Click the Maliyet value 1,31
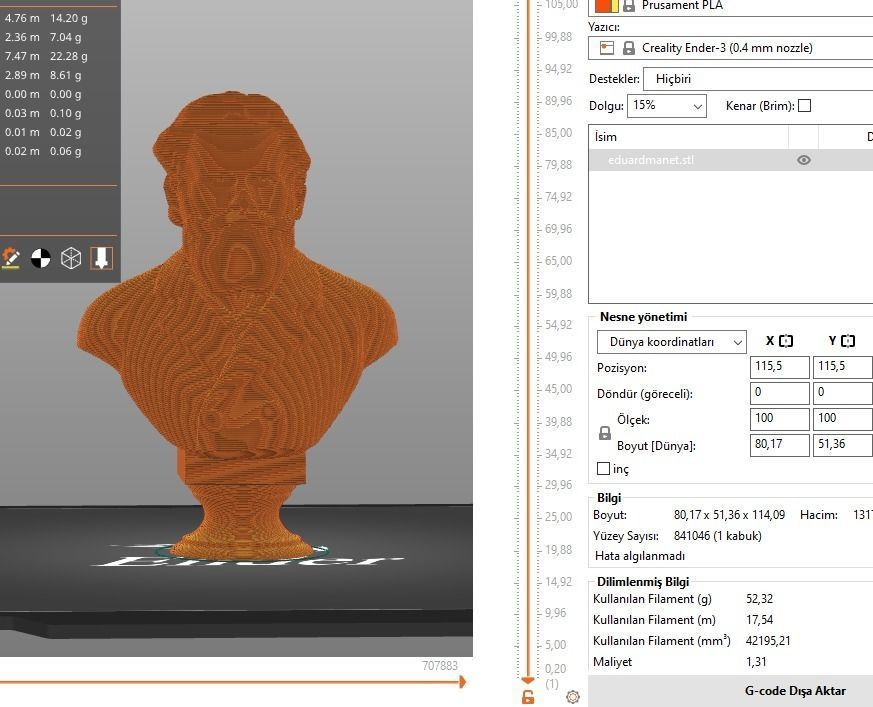The height and width of the screenshot is (707, 873). (x=756, y=662)
